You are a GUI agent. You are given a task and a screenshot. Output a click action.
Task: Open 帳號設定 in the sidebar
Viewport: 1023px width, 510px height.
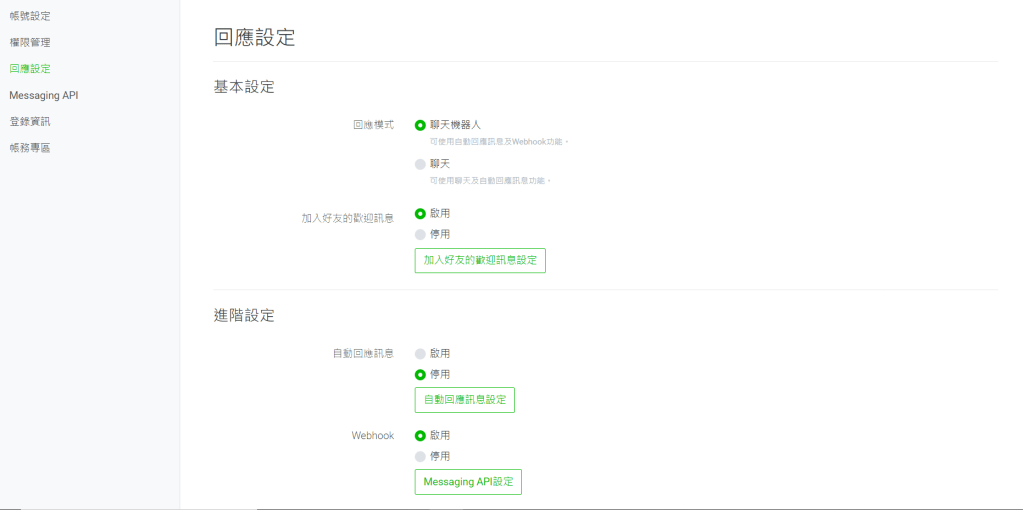pyautogui.click(x=30, y=16)
